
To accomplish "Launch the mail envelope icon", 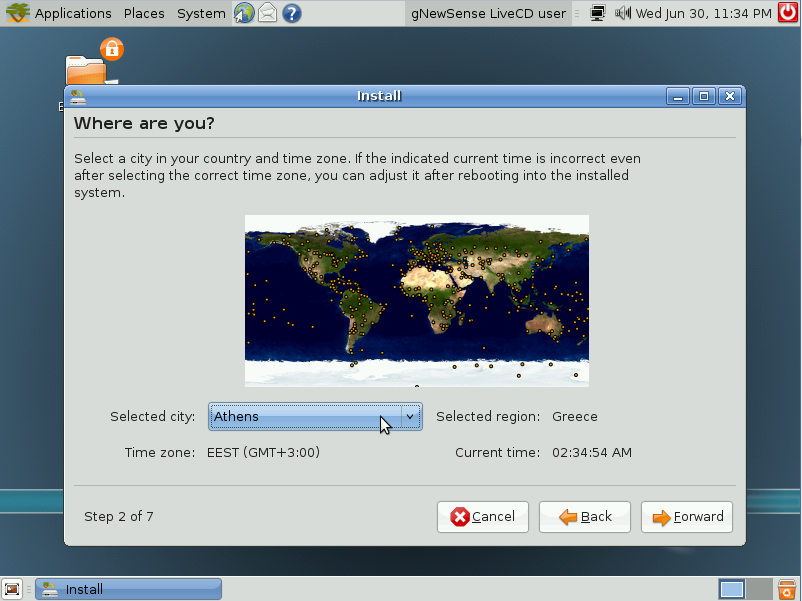I will pyautogui.click(x=268, y=13).
